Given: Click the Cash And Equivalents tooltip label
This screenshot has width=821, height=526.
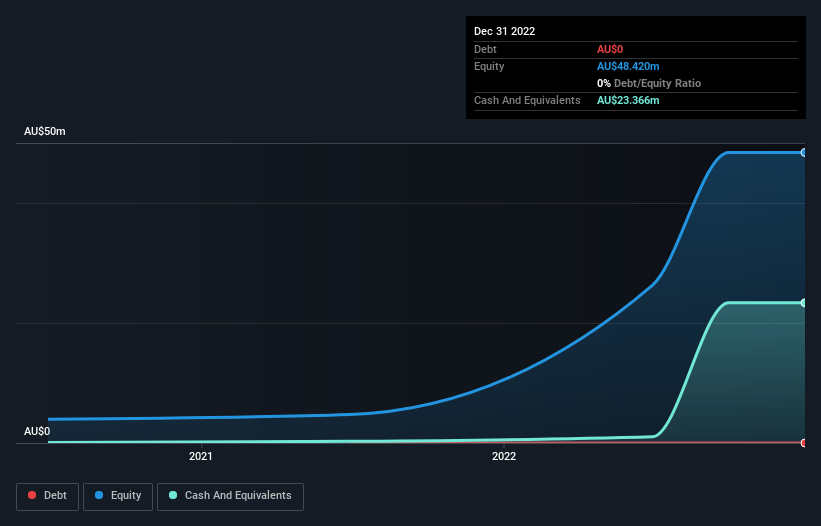Looking at the screenshot, I should tap(527, 100).
